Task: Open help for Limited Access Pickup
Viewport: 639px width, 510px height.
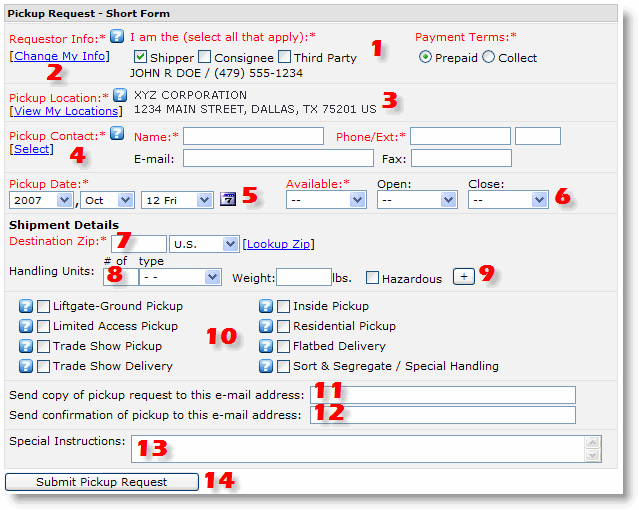Action: 26,326
